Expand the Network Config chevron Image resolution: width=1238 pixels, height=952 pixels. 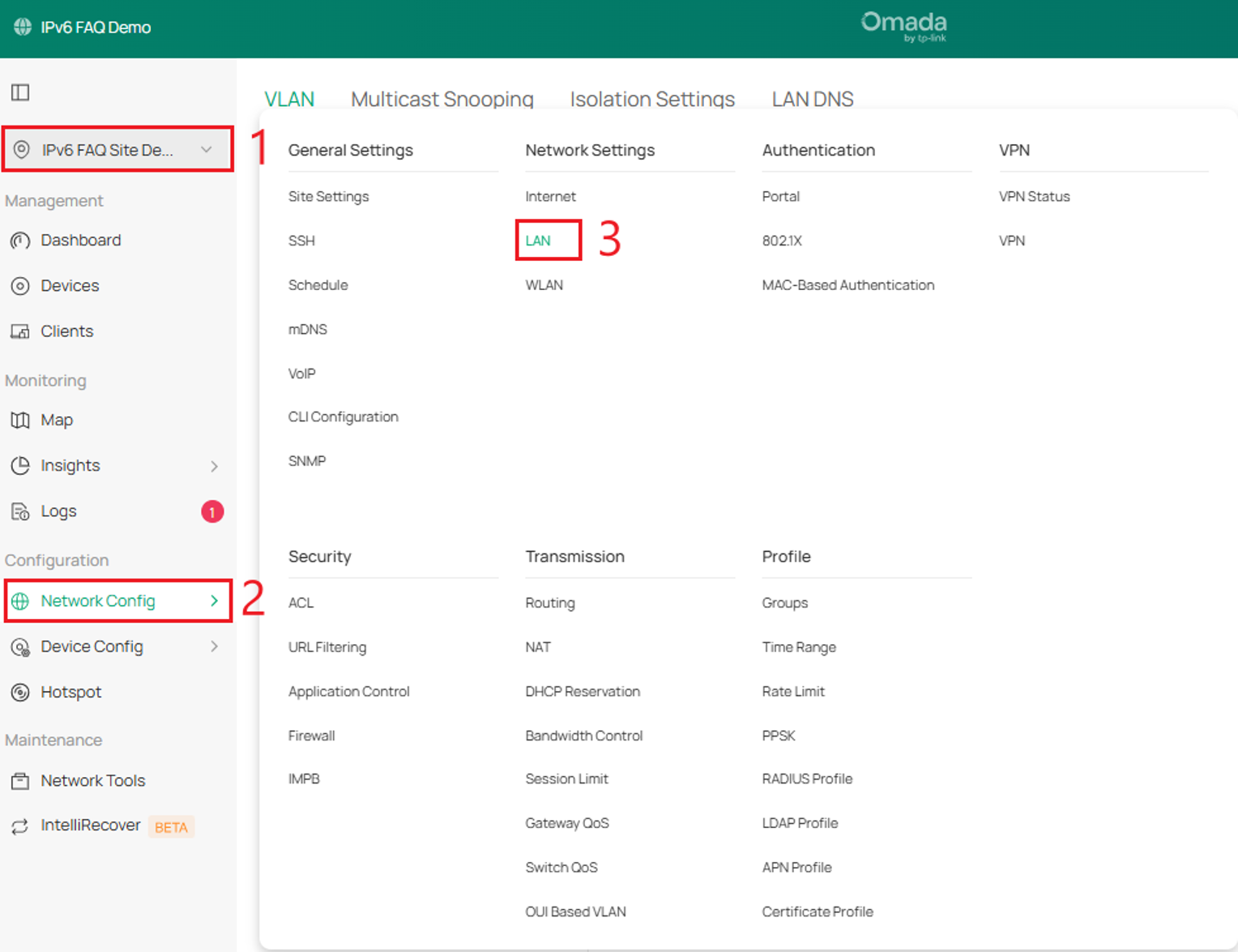214,600
